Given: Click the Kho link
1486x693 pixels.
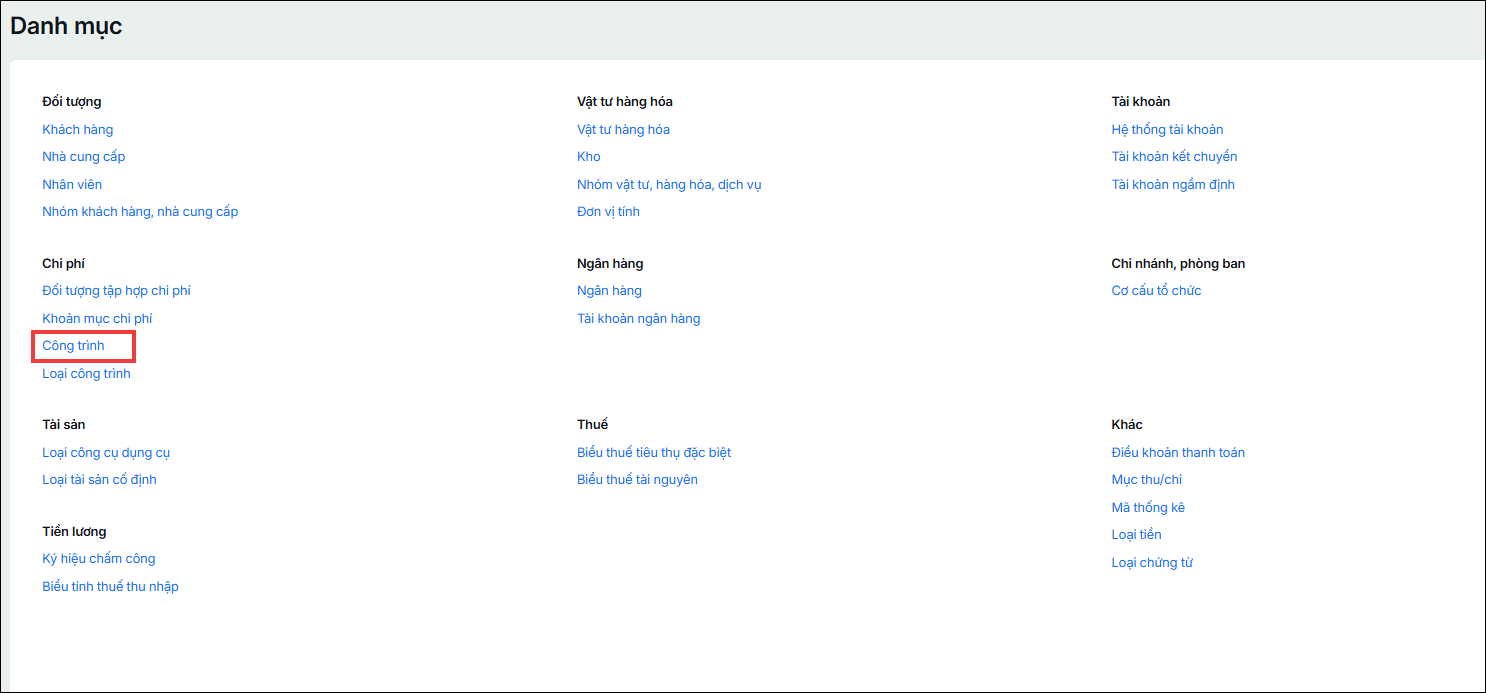Looking at the screenshot, I should pos(589,157).
